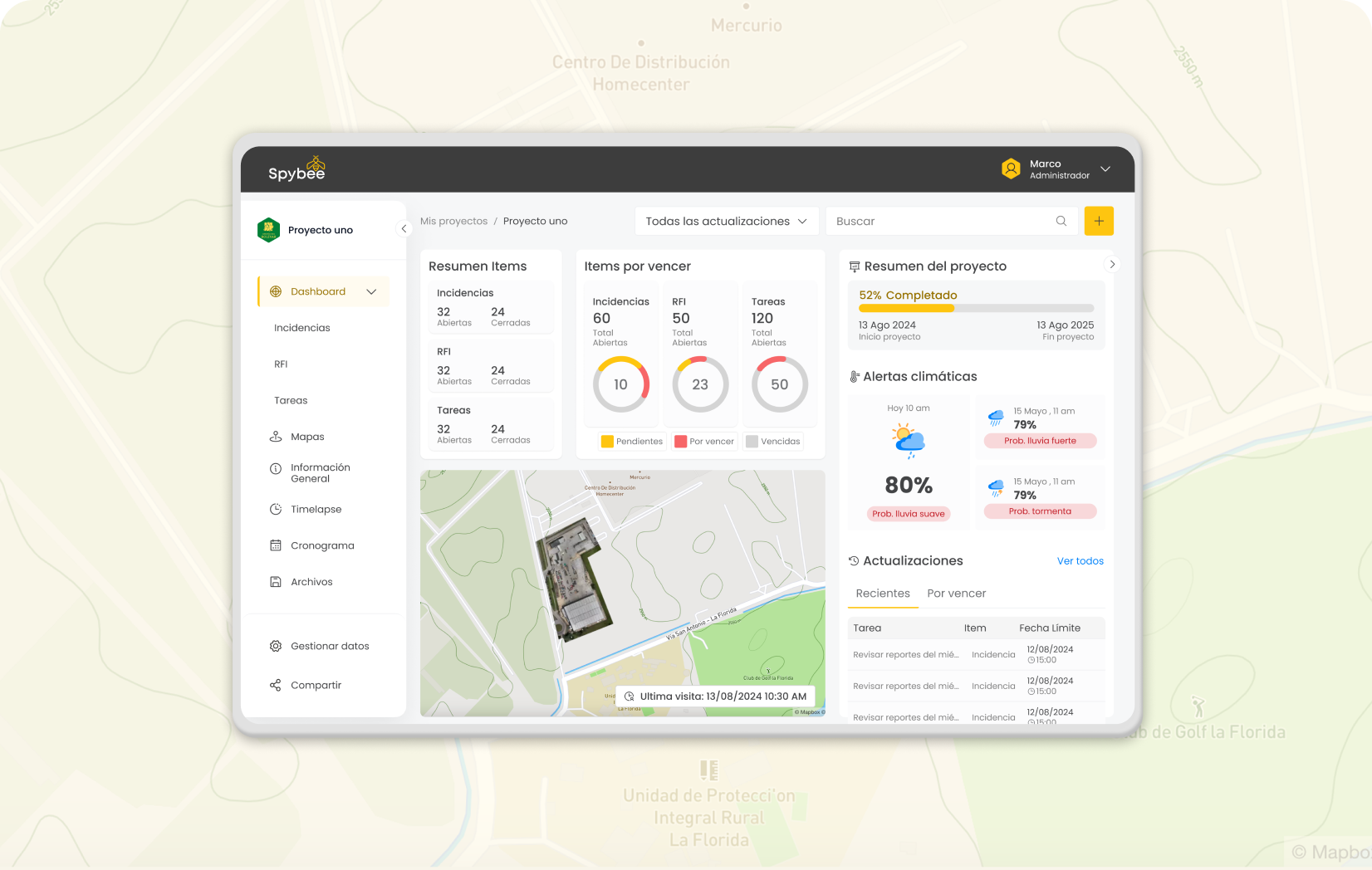The image size is (1372, 870).
Task: Expand the Marco Administrador user menu
Action: [x=1105, y=169]
